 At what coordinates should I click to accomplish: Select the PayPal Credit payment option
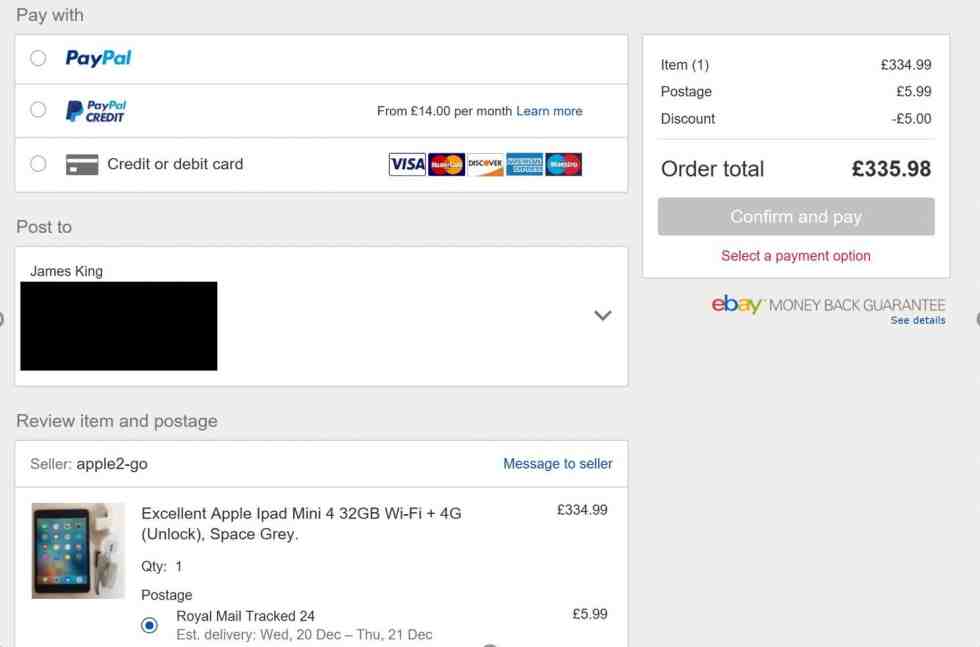[x=37, y=110]
